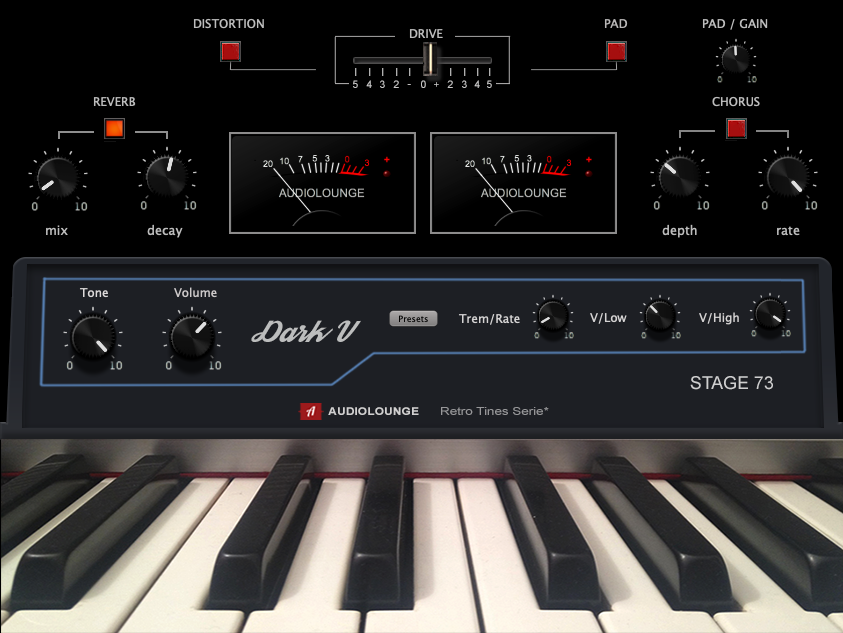843x633 pixels.
Task: Click the left VU meter
Action: 323,183
